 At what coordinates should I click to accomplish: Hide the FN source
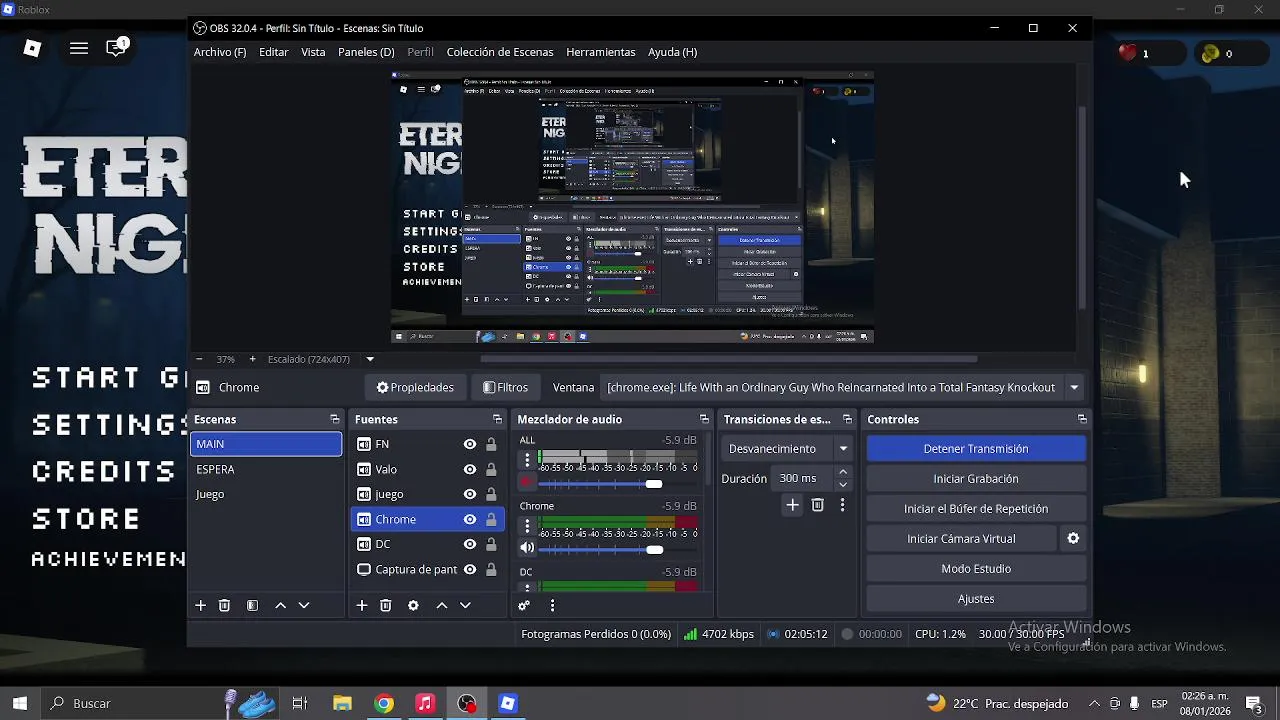(x=469, y=444)
